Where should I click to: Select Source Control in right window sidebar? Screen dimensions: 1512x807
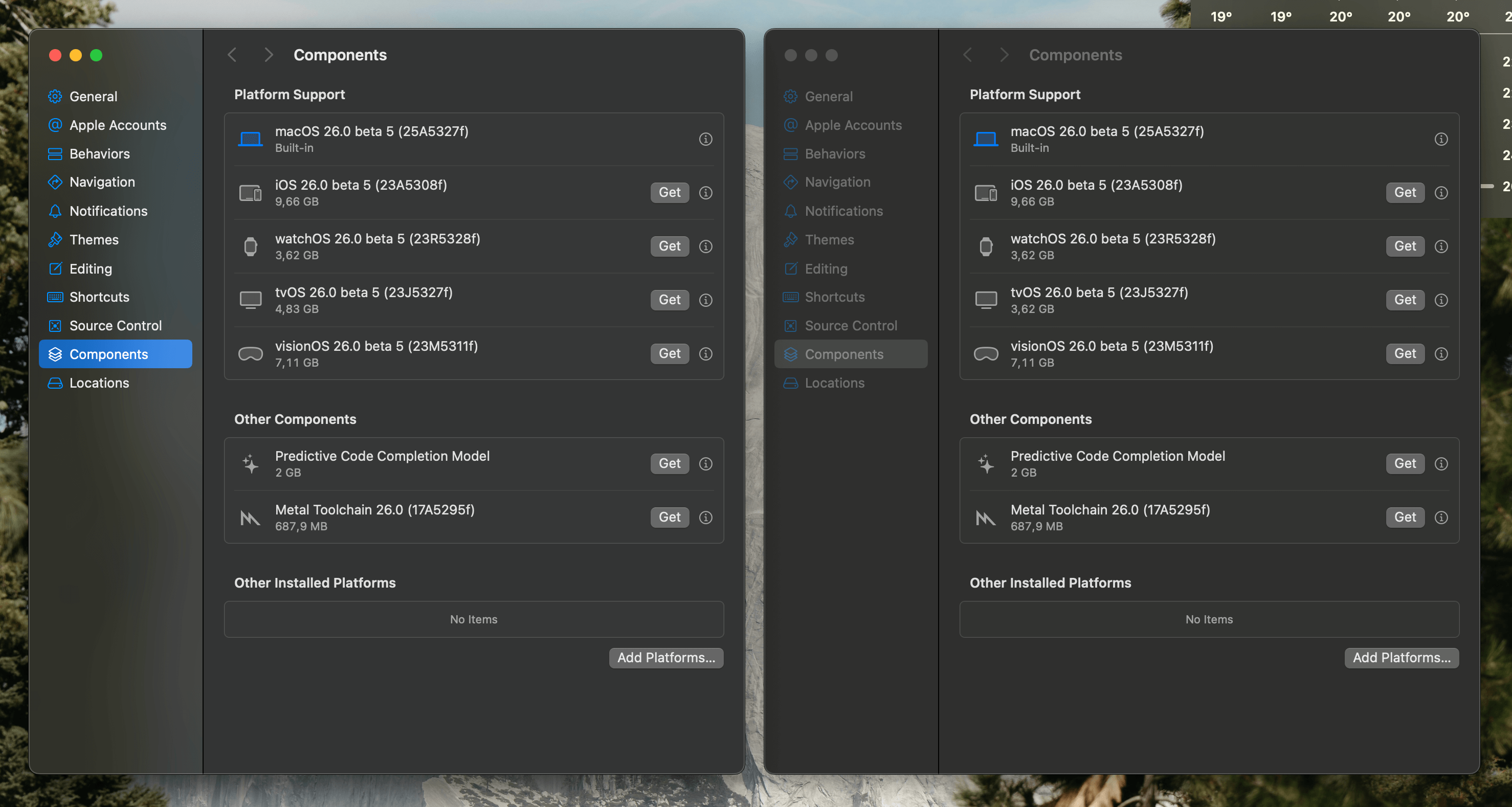(x=851, y=326)
